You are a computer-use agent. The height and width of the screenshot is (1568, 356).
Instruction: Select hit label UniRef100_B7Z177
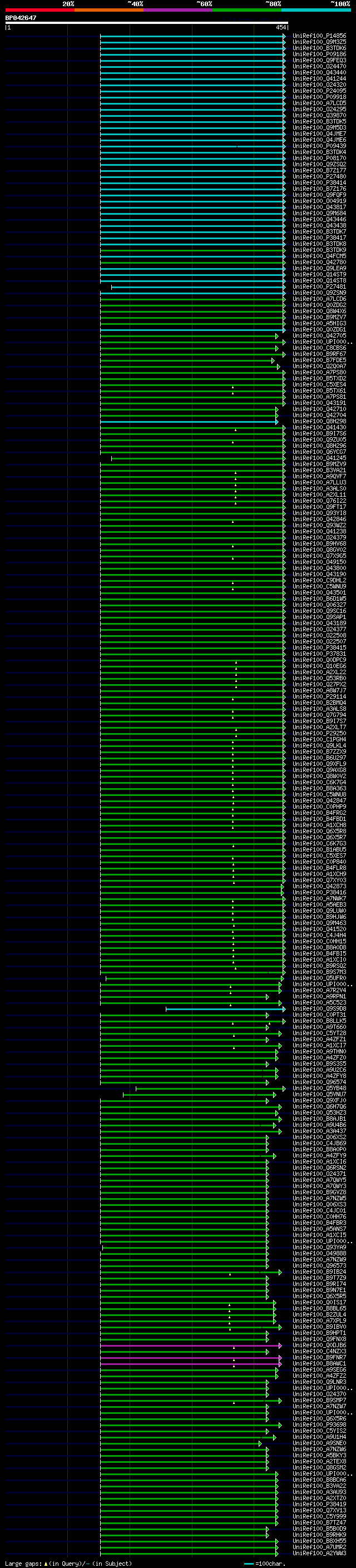[x=319, y=170]
